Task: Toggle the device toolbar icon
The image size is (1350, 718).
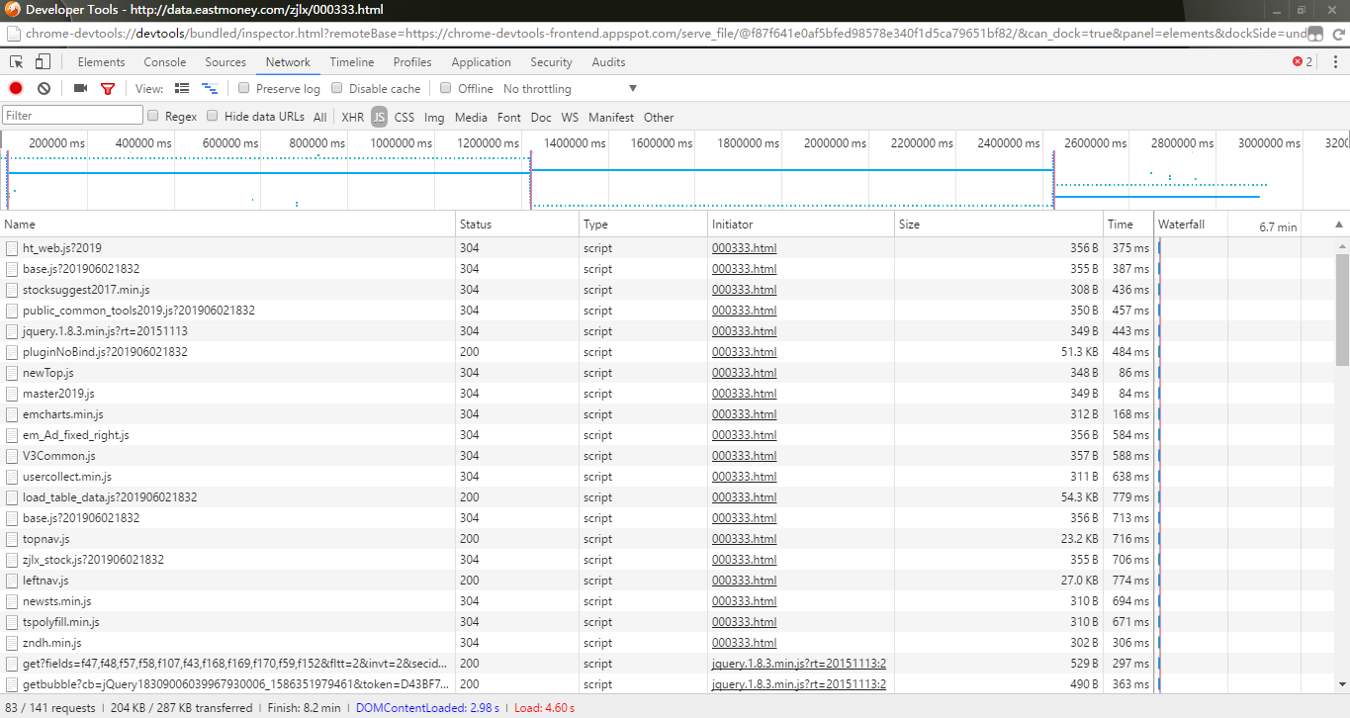Action: pos(42,62)
